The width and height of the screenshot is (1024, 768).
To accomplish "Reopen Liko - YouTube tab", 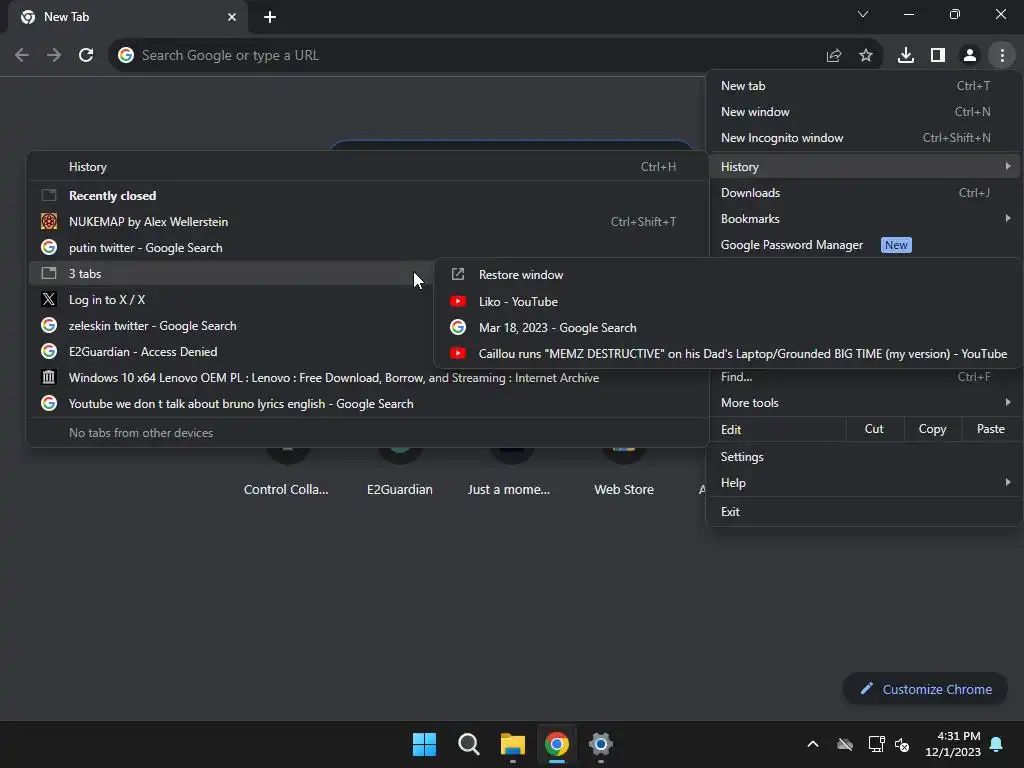I will tap(727, 302).
